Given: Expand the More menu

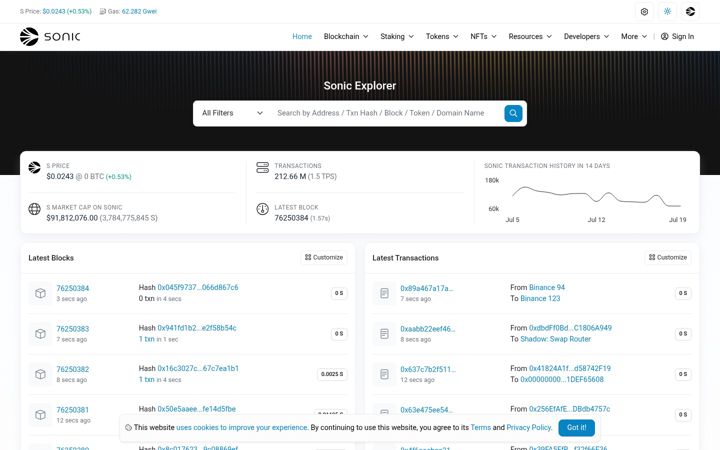Looking at the screenshot, I should (634, 36).
